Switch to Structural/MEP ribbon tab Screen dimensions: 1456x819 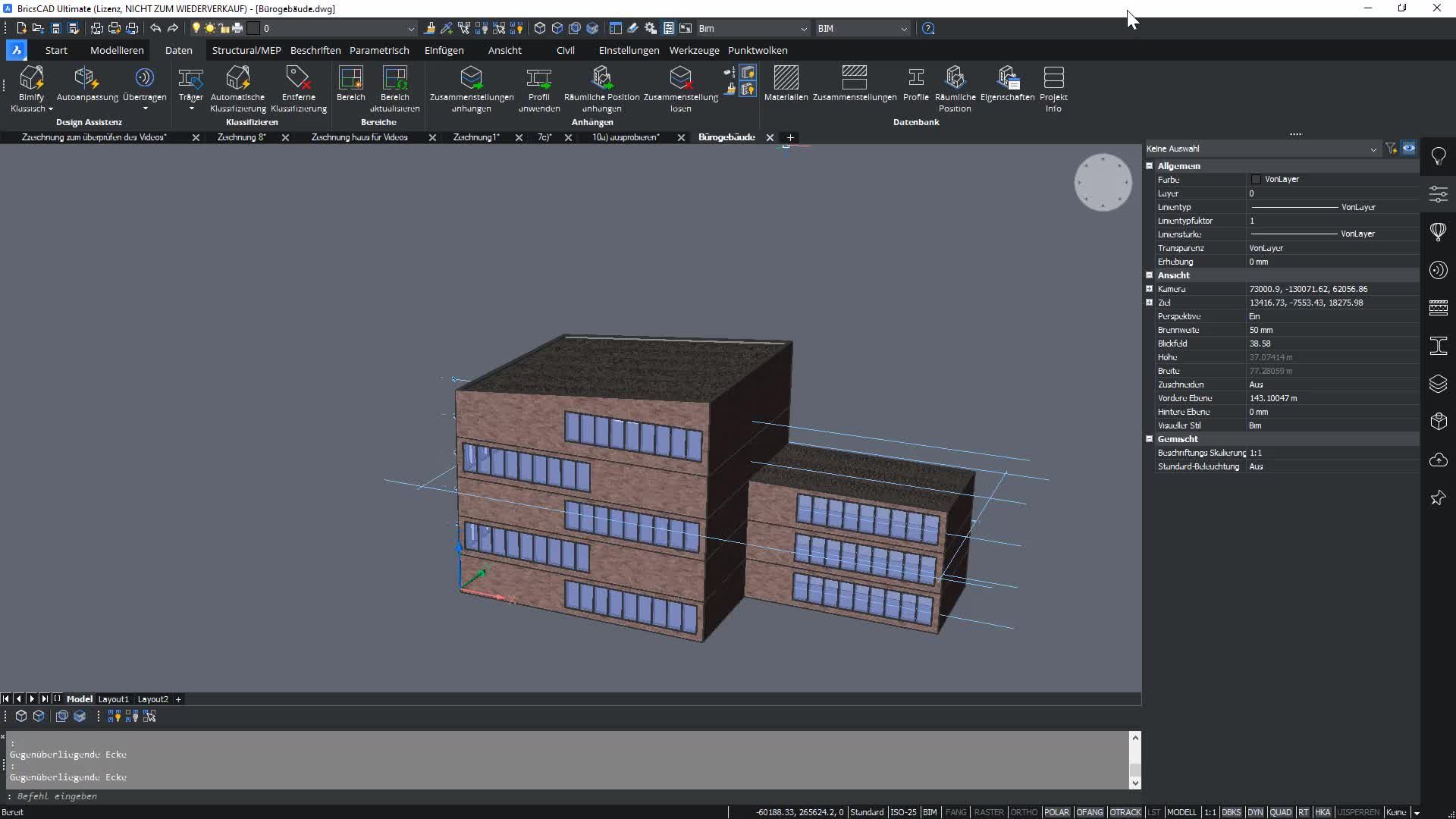tap(246, 50)
